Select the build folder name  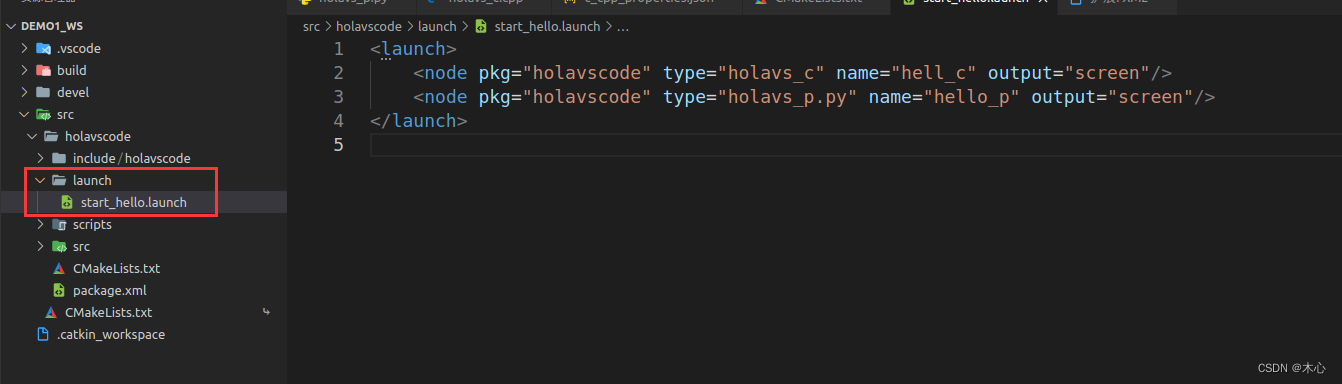72,70
